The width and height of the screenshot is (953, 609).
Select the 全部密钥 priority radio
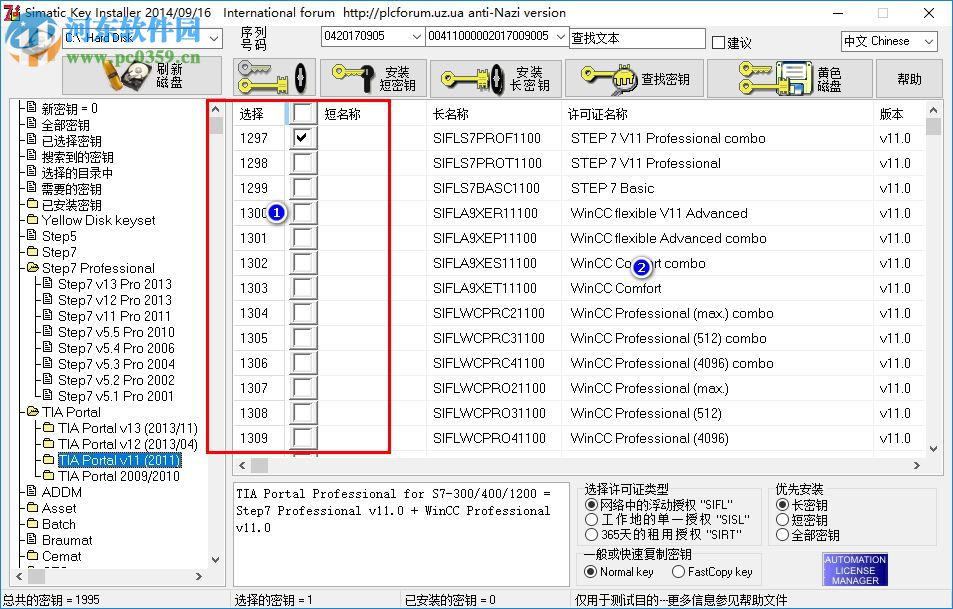783,535
